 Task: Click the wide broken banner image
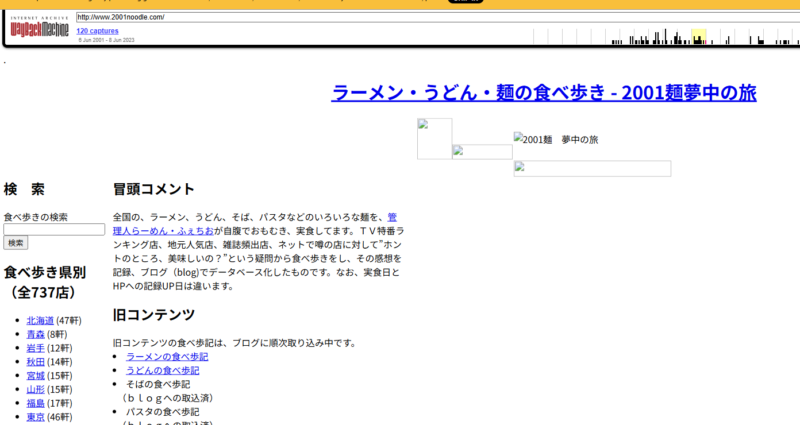pos(592,168)
